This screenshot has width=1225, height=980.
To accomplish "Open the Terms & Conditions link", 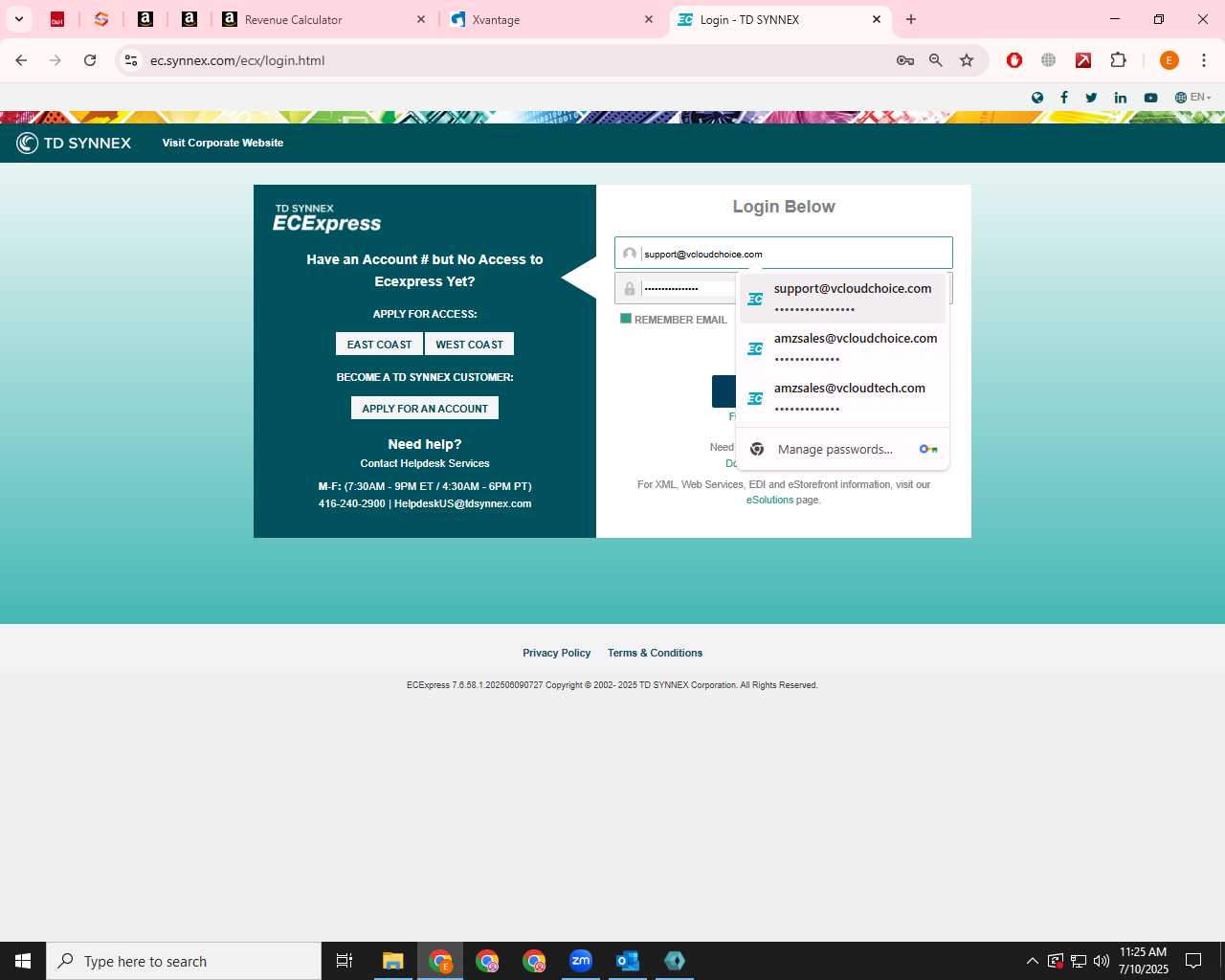I will click(655, 653).
